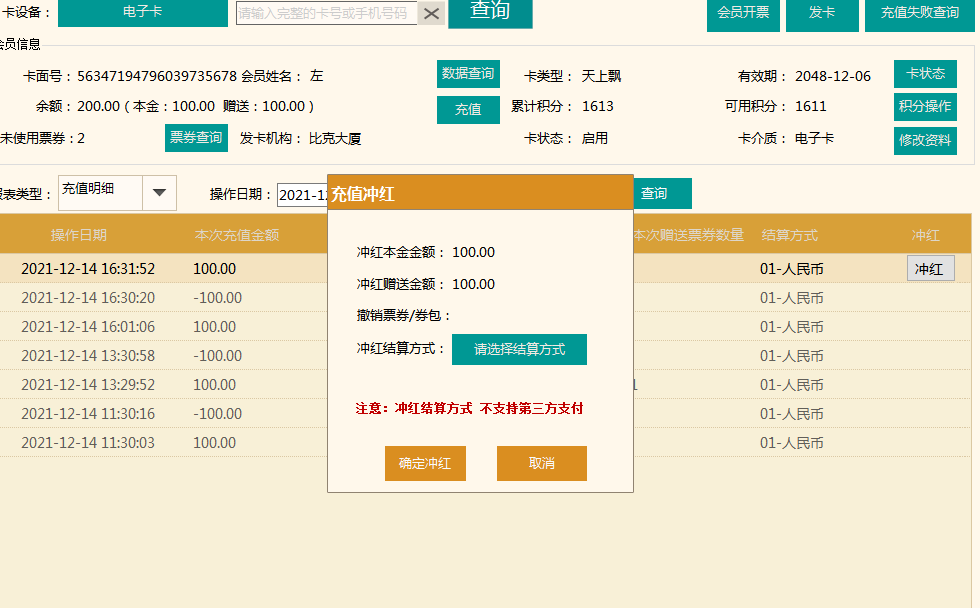This screenshot has height=608, width=980.
Task: Open 充值失败查询 failed recharge query
Action: (919, 13)
